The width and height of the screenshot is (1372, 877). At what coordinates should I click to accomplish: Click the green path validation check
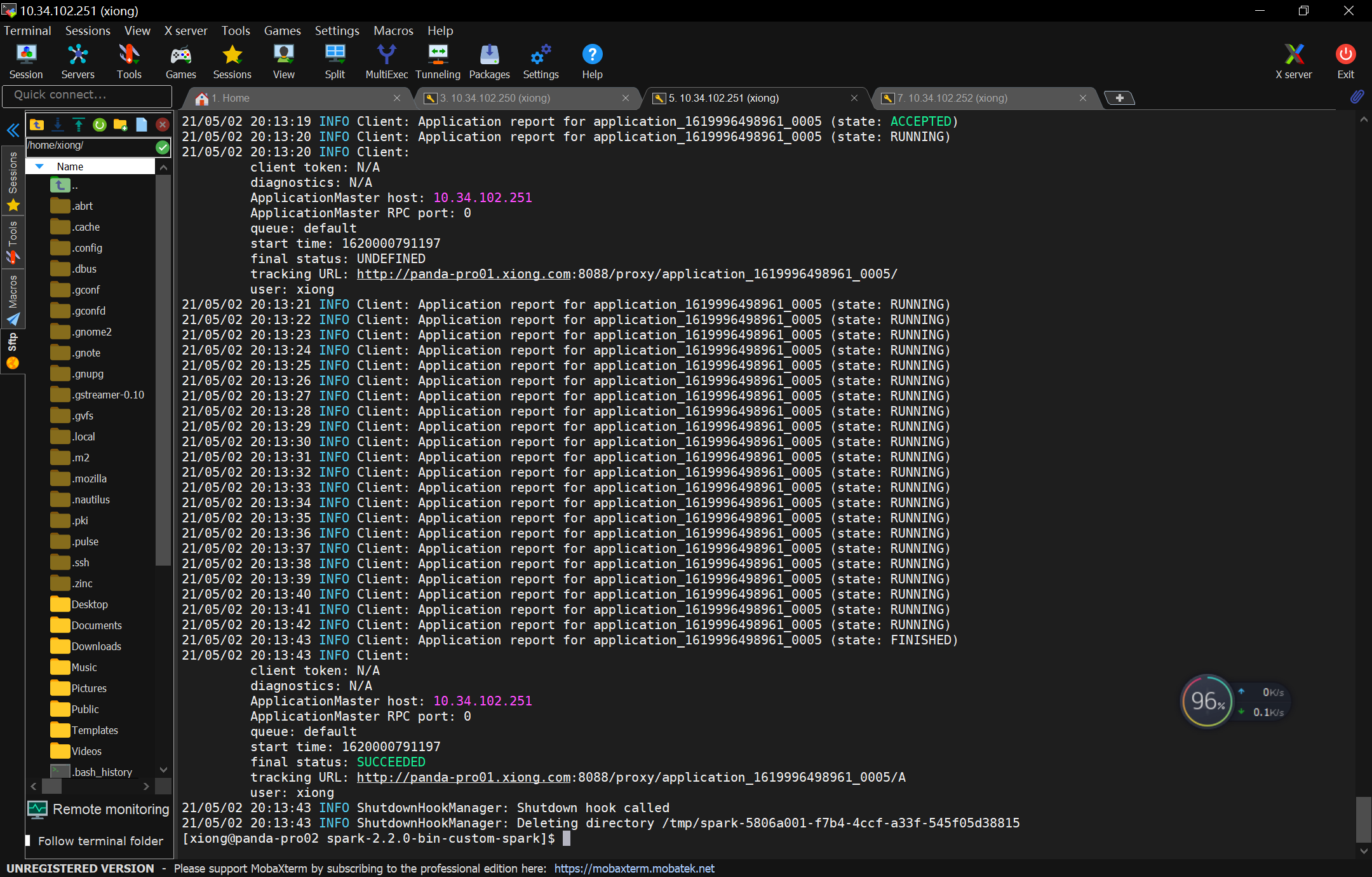tap(163, 147)
